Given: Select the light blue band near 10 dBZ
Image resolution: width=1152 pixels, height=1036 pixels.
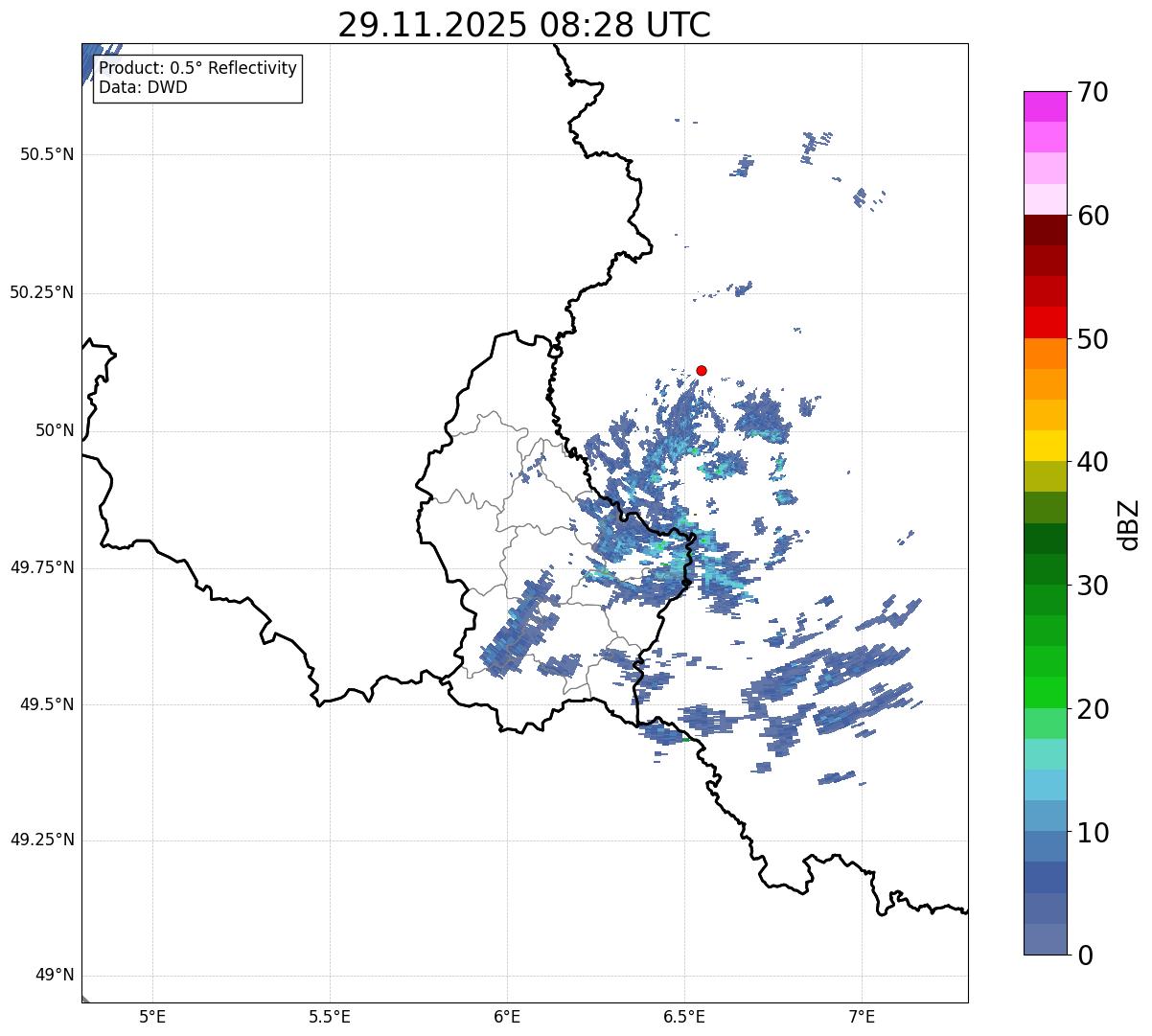Looking at the screenshot, I should tap(1046, 816).
